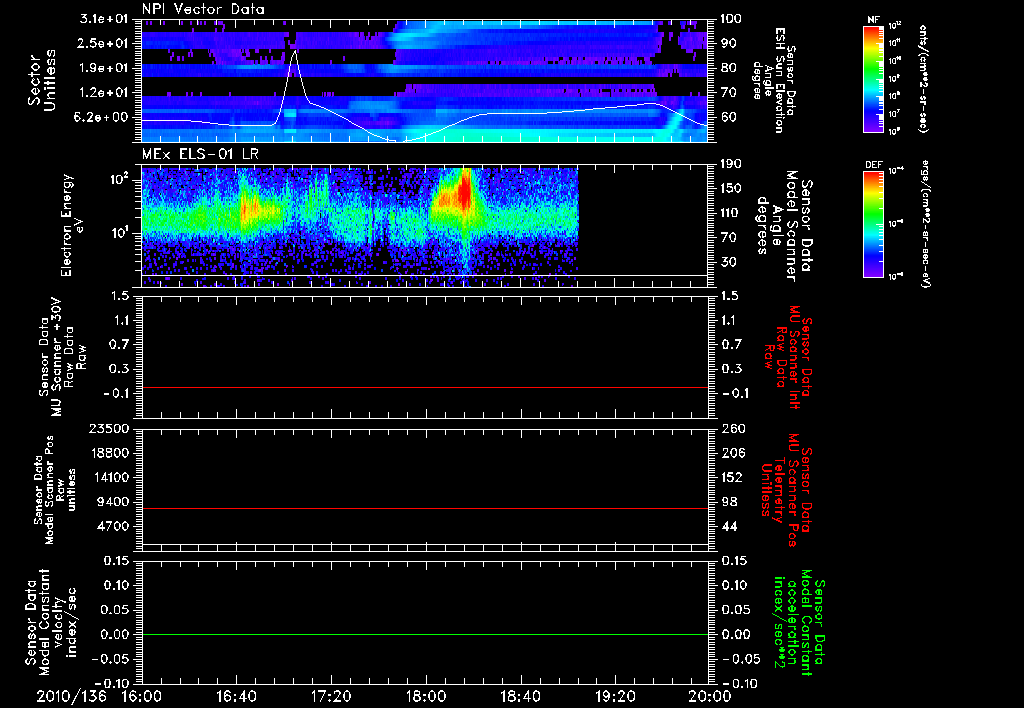The image size is (1024, 708).
Task: Click the '90' elevation angle tick
Action: click(x=728, y=43)
